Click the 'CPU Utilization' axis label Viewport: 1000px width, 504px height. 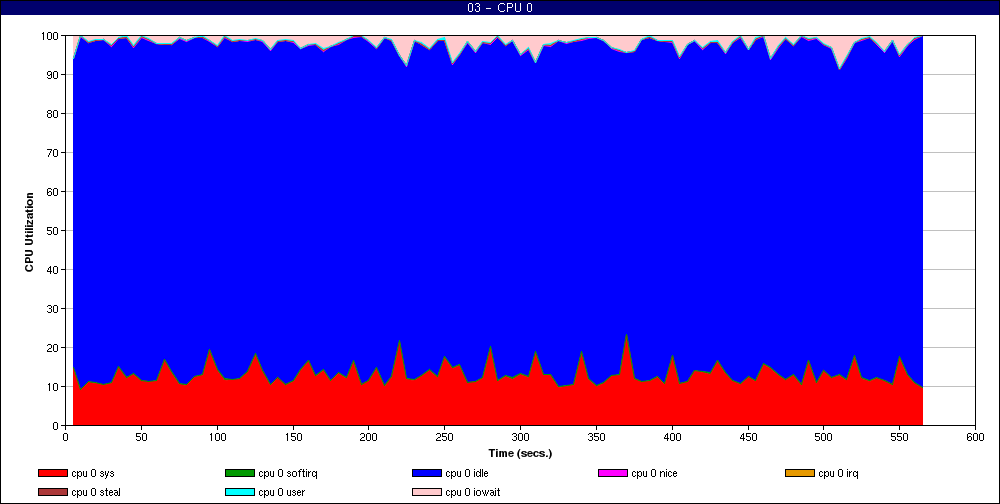[29, 232]
